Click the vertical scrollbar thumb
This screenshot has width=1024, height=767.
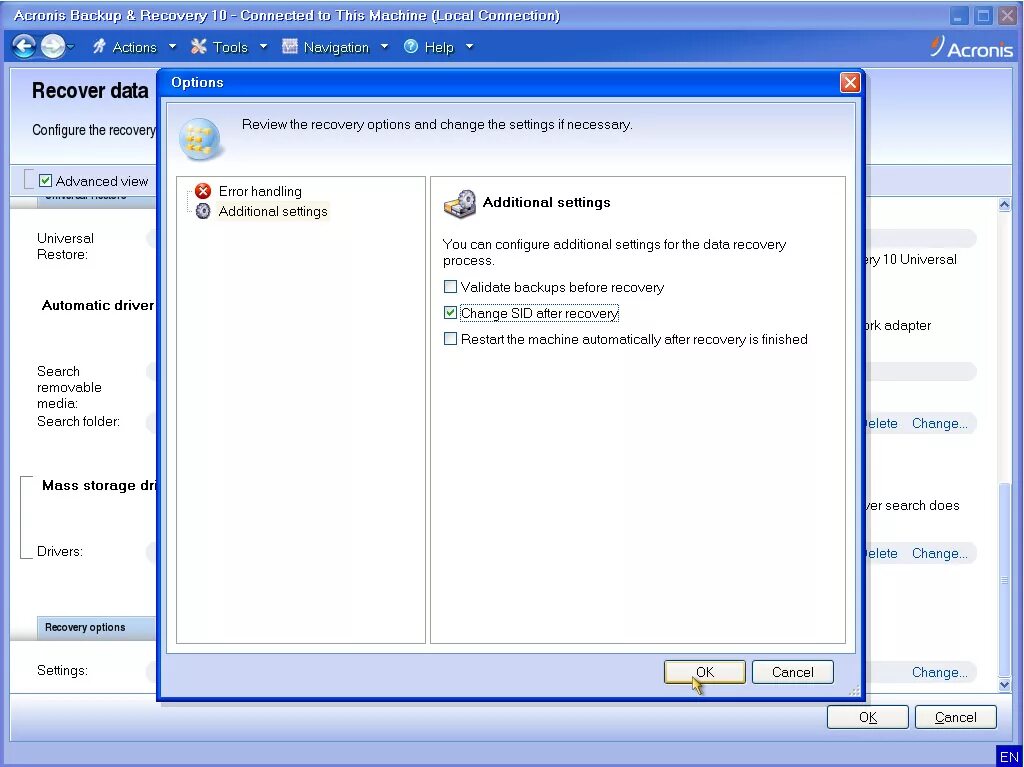[x=1004, y=579]
